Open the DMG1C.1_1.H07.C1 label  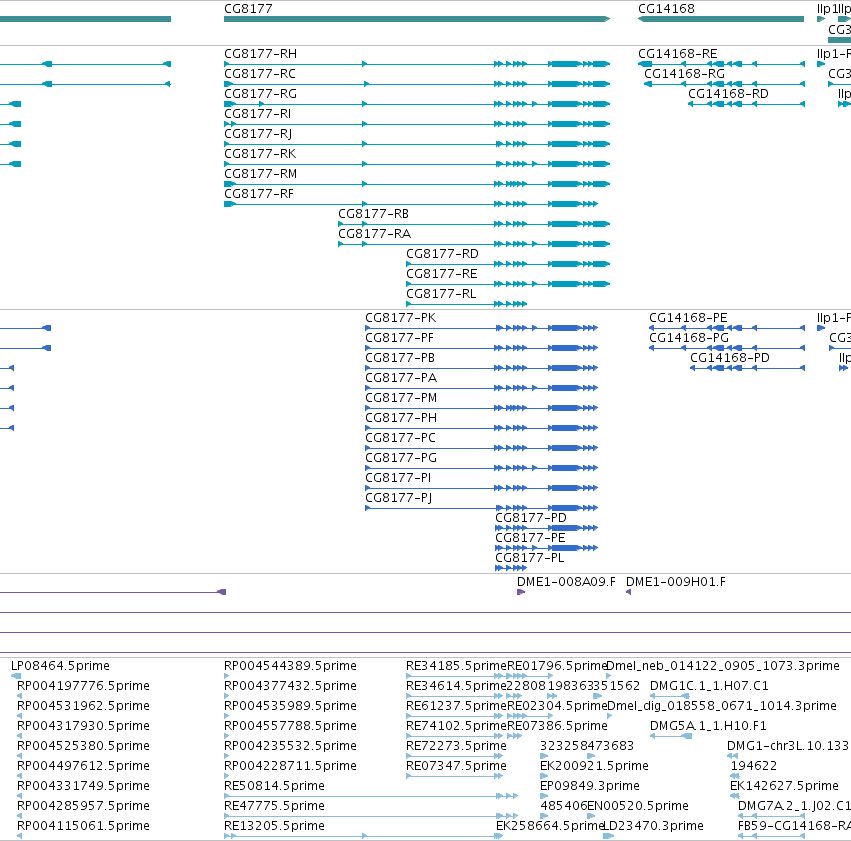coord(709,686)
